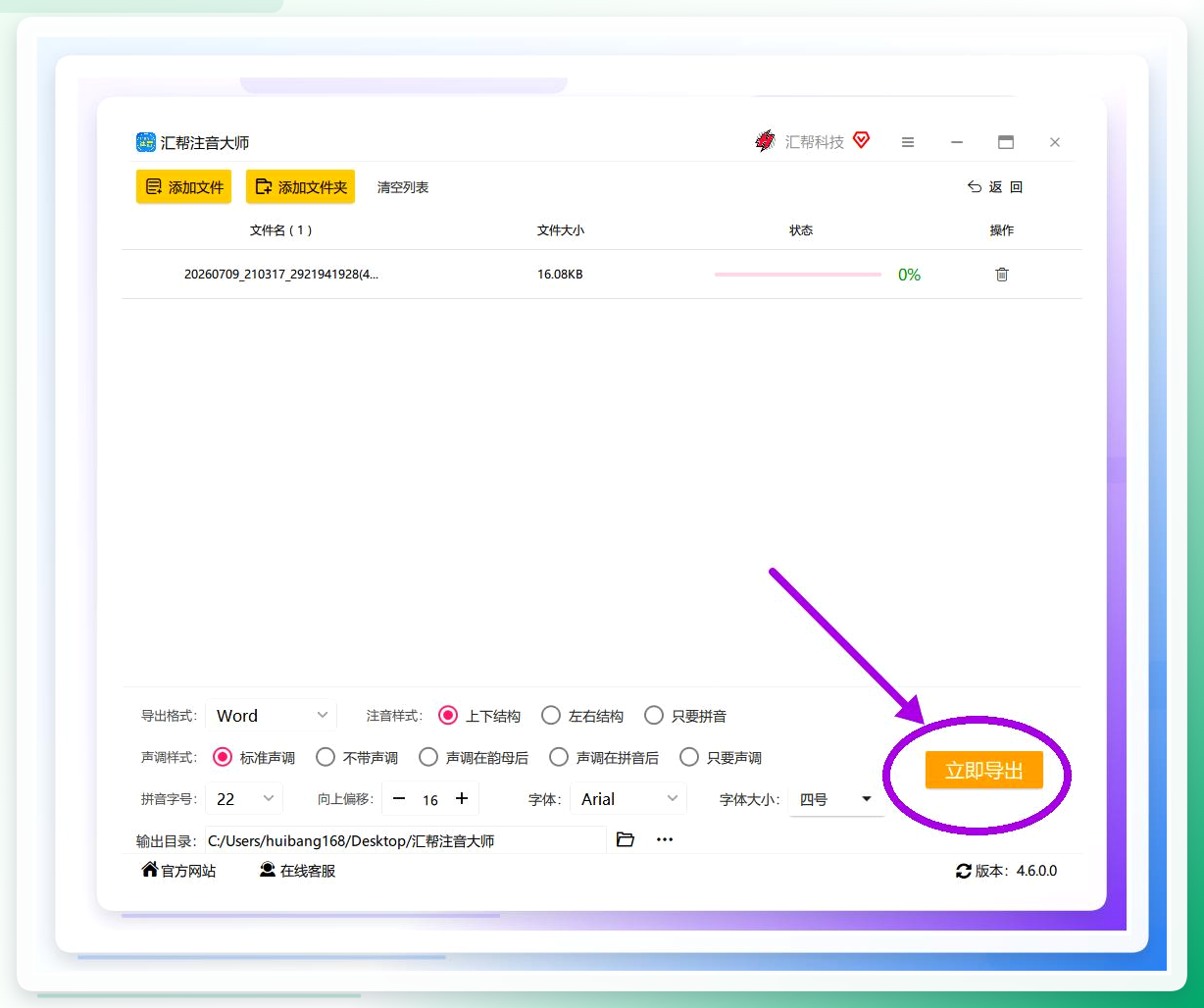Click the 文件大小 column header
The width and height of the screenshot is (1204, 1008).
click(x=561, y=230)
